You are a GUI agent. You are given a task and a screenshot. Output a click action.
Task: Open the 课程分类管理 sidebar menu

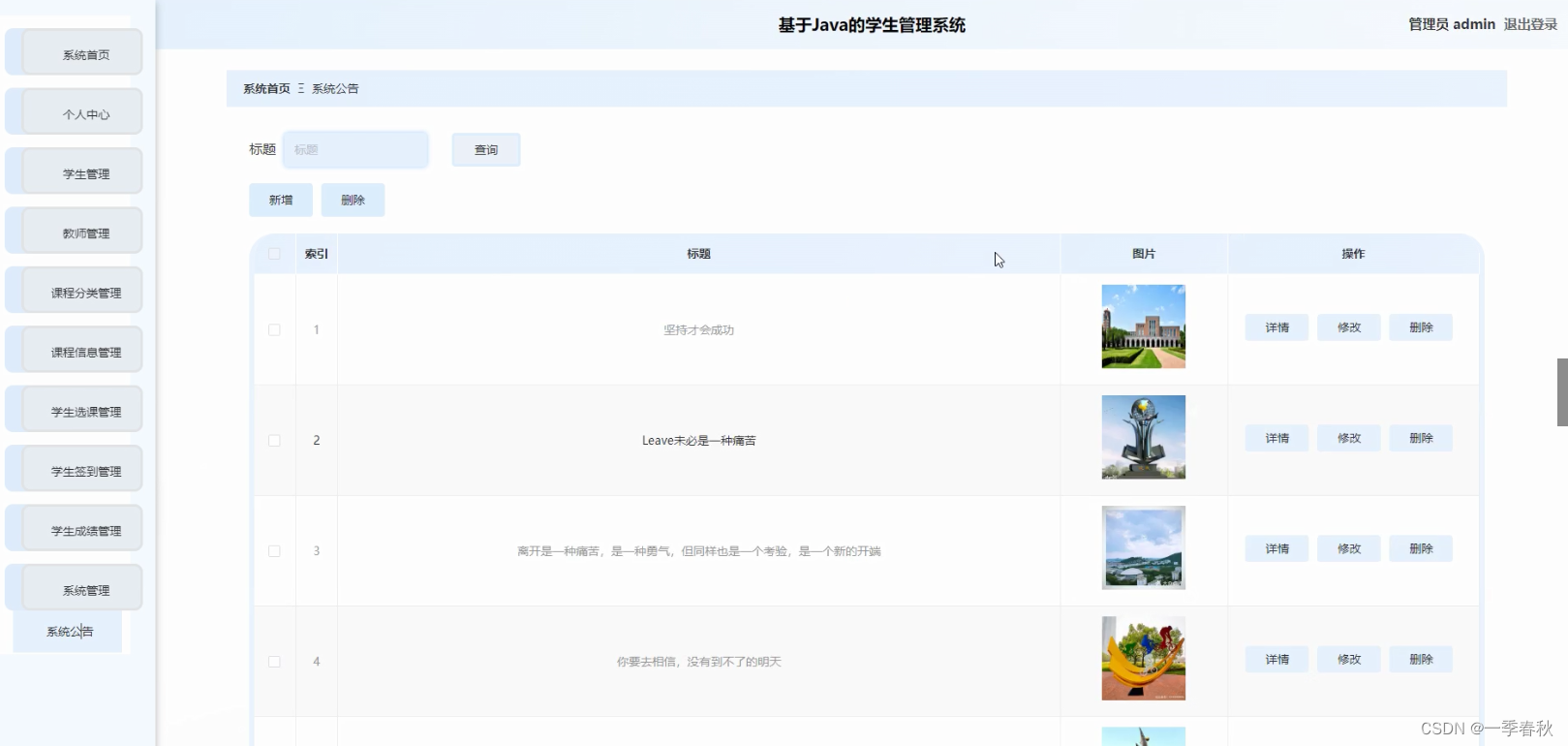pos(75,292)
